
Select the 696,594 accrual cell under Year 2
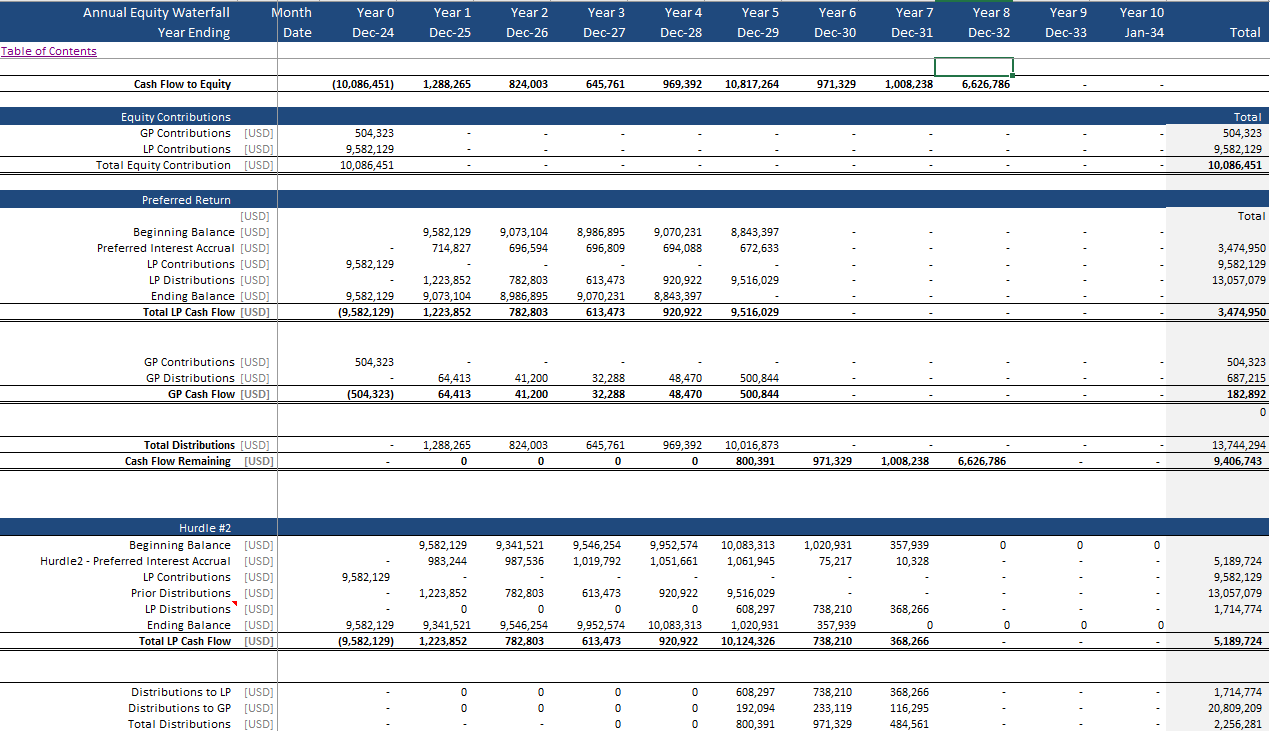pos(528,248)
